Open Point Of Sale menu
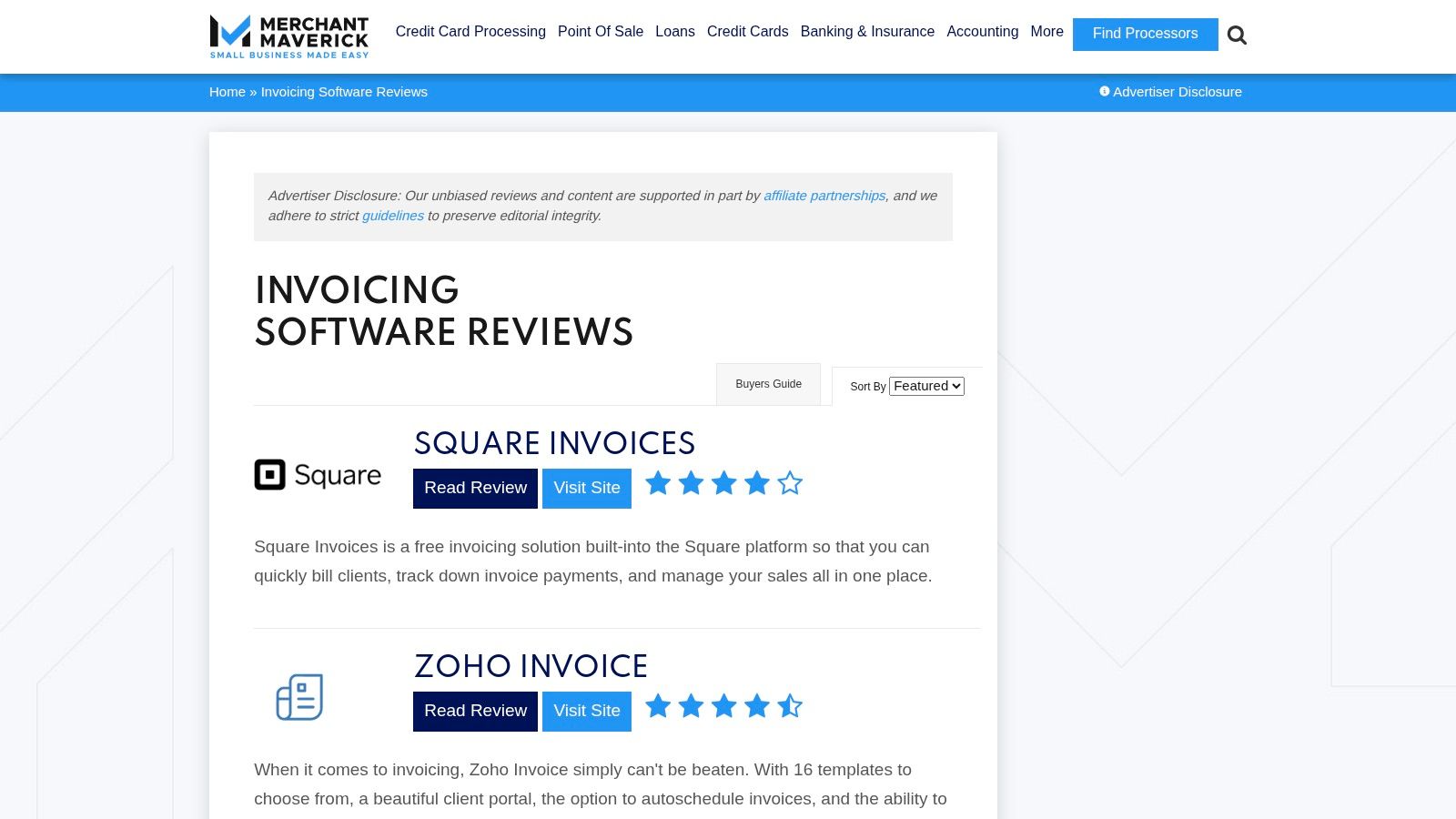 point(601,31)
